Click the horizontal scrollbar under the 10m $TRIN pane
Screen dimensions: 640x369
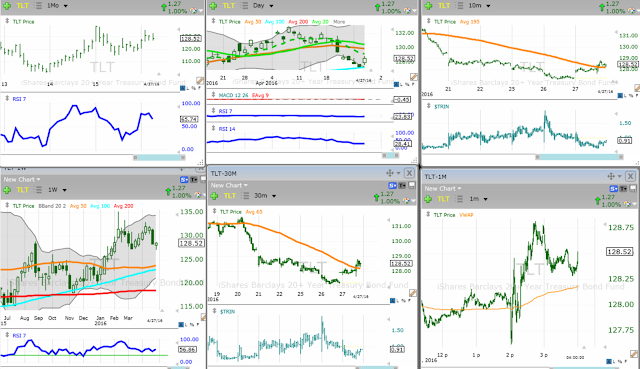pos(580,157)
